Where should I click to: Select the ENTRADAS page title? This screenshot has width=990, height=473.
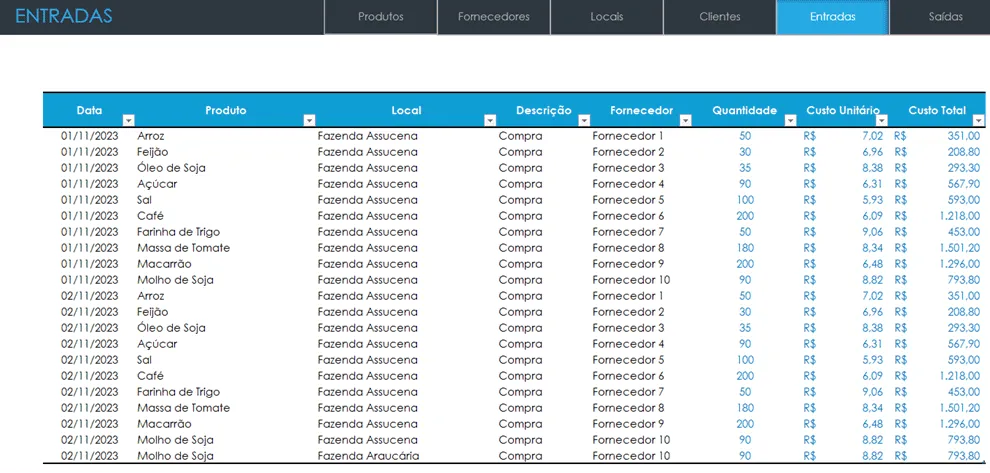click(63, 16)
